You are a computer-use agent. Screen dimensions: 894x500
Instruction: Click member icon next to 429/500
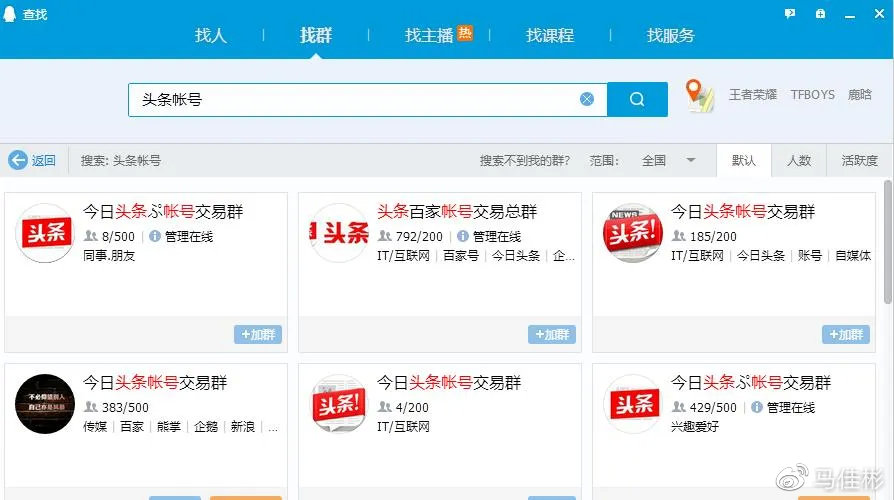pos(678,406)
